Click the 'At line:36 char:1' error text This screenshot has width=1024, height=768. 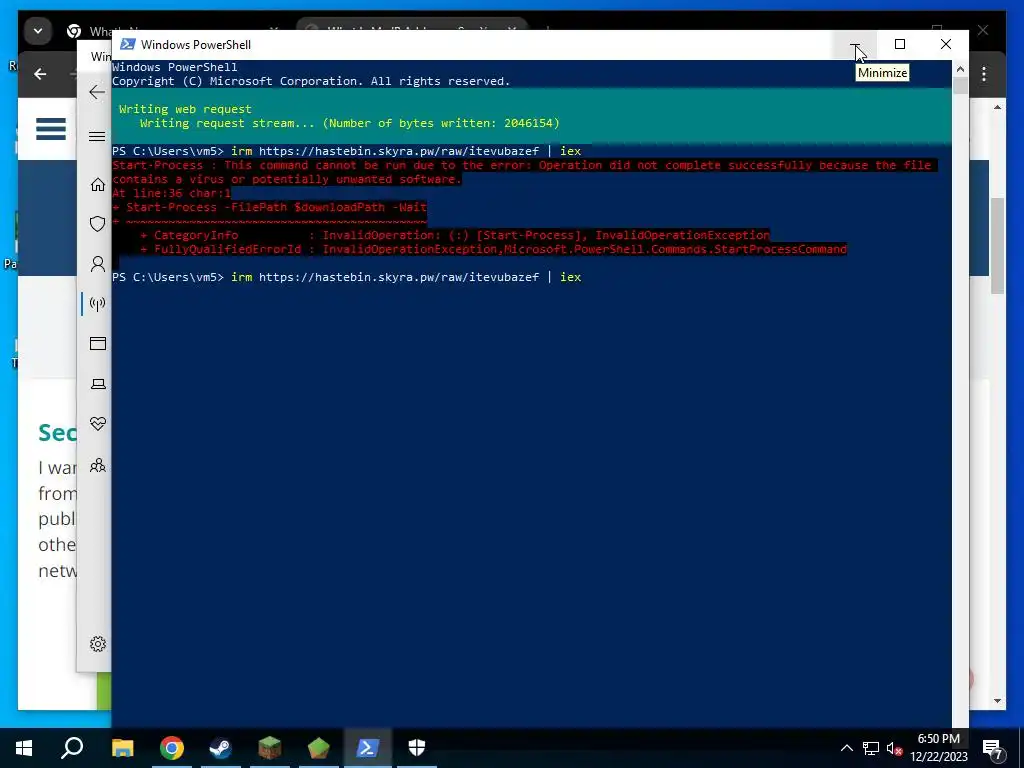(172, 193)
